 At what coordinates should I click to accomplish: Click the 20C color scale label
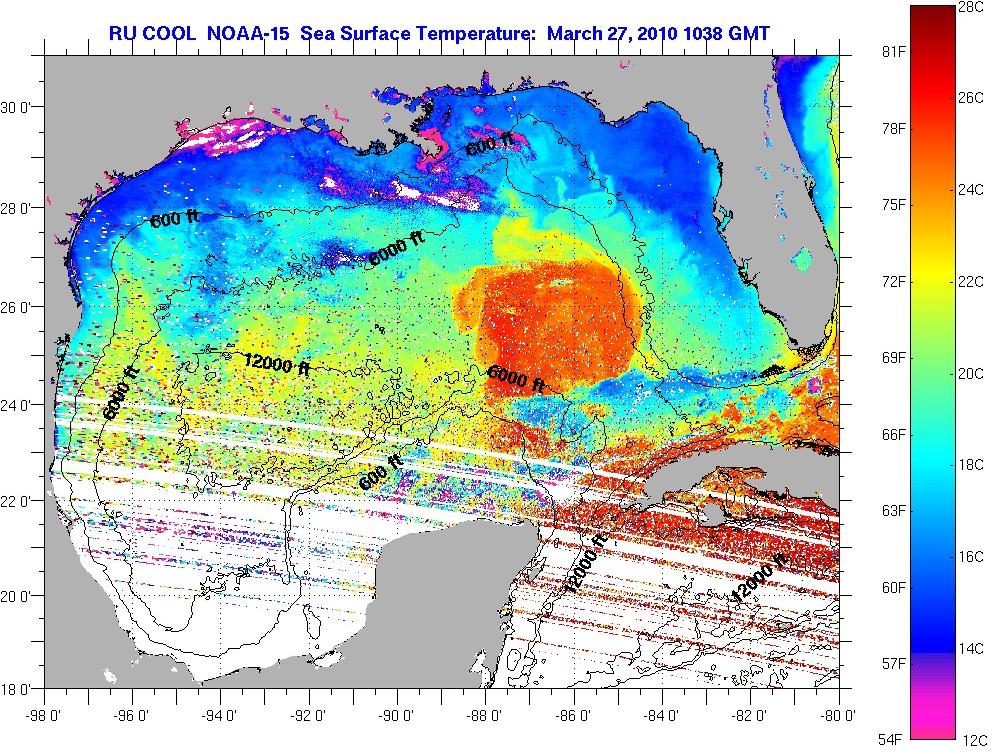click(971, 373)
